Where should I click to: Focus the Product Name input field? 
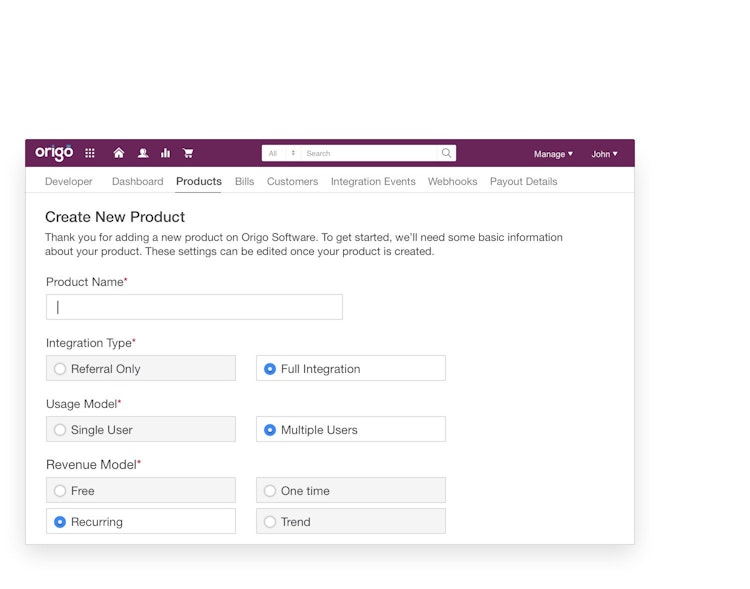tap(194, 307)
